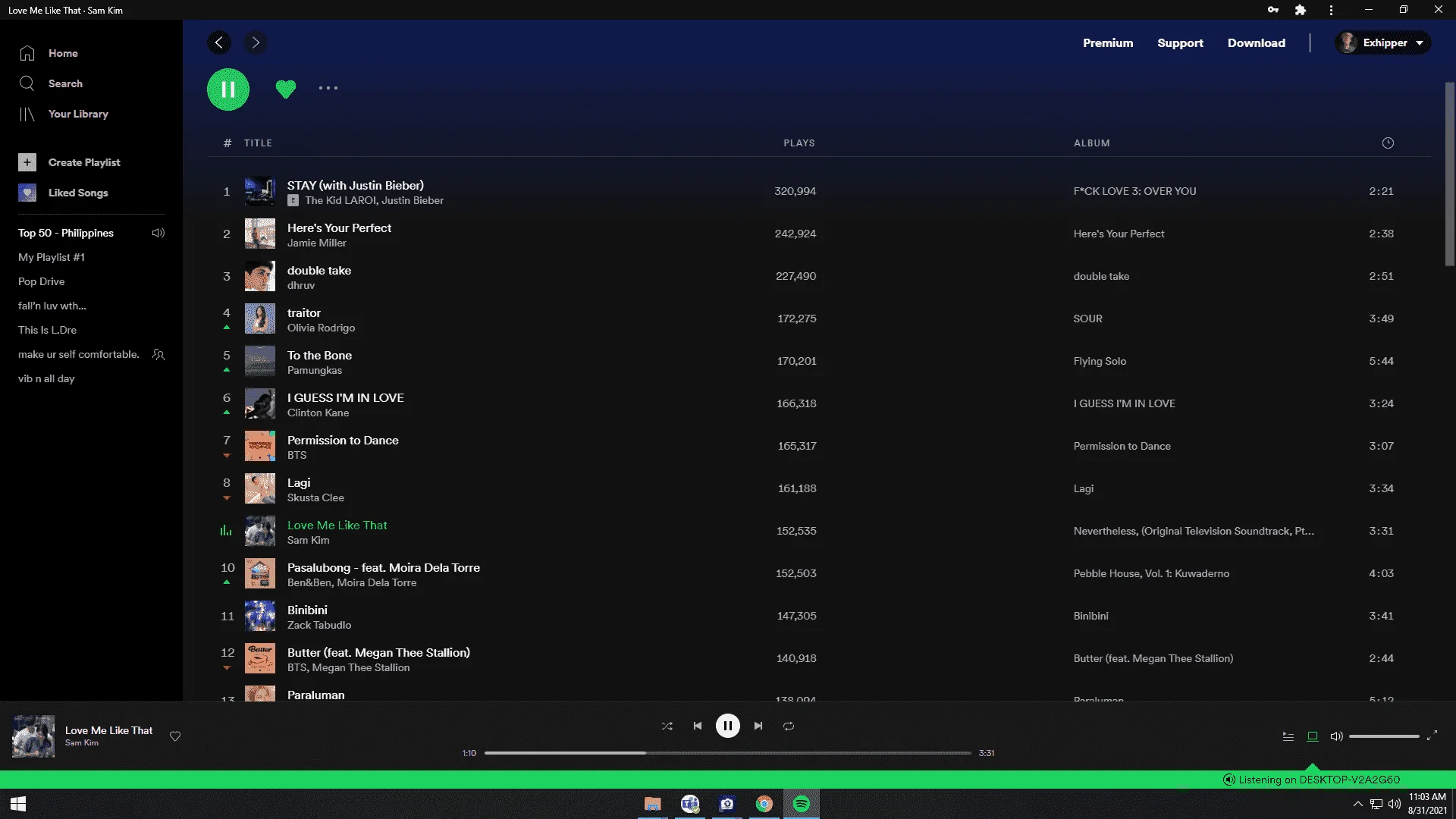Viewport: 1456px width, 819px height.
Task: Open the browser extensions puzzle icon
Action: point(1301,10)
